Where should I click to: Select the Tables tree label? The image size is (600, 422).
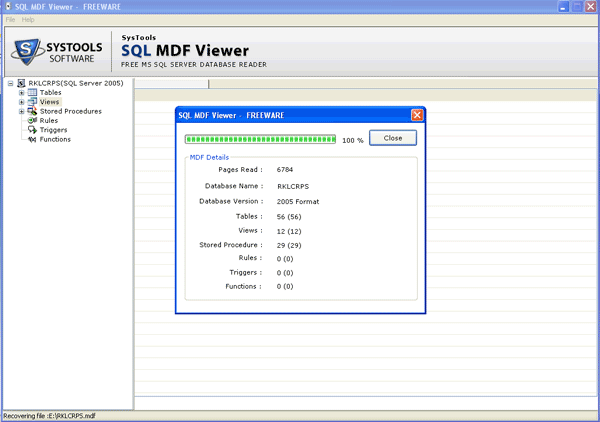tap(51, 93)
